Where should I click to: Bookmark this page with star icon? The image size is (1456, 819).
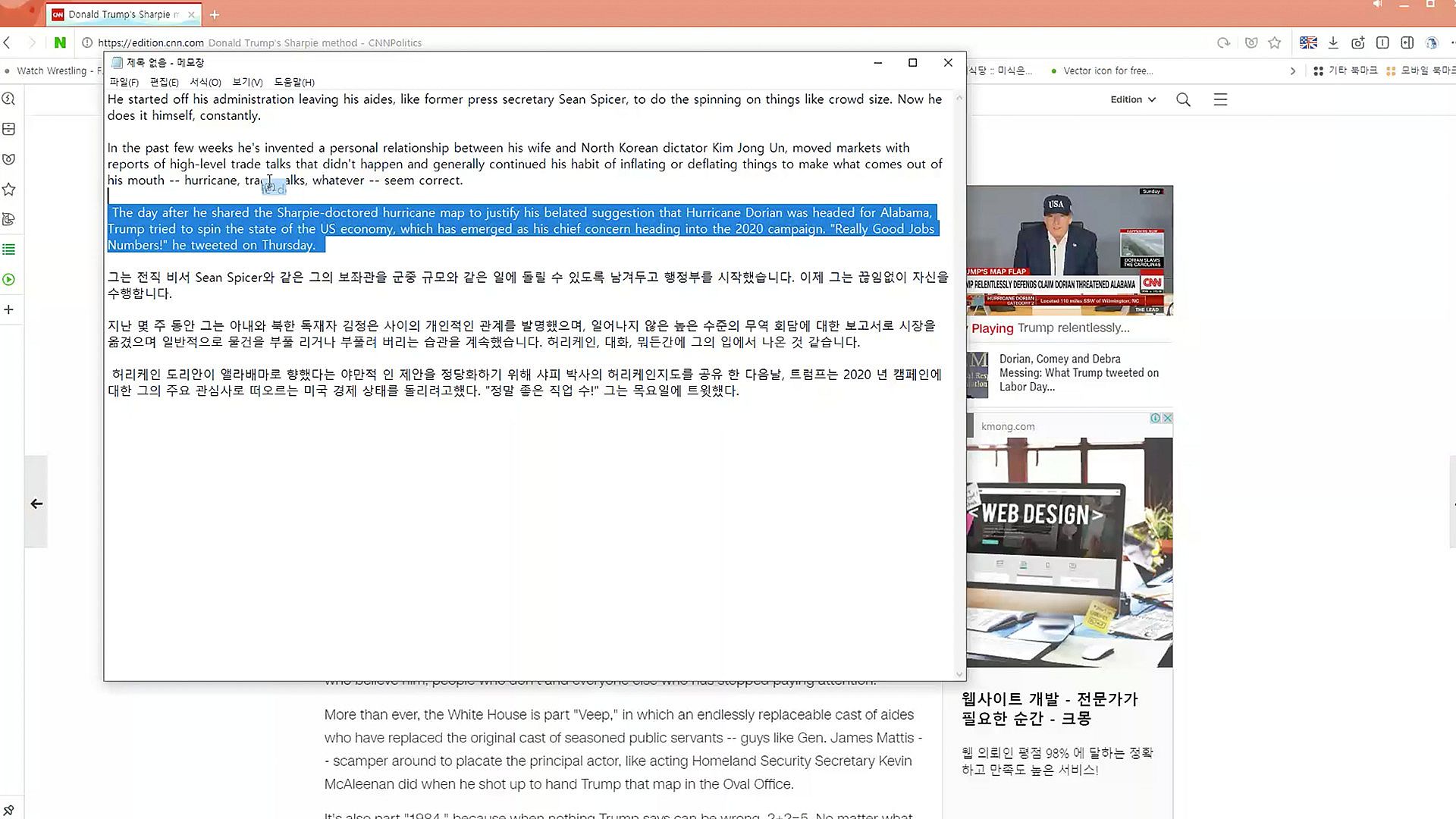point(1275,42)
